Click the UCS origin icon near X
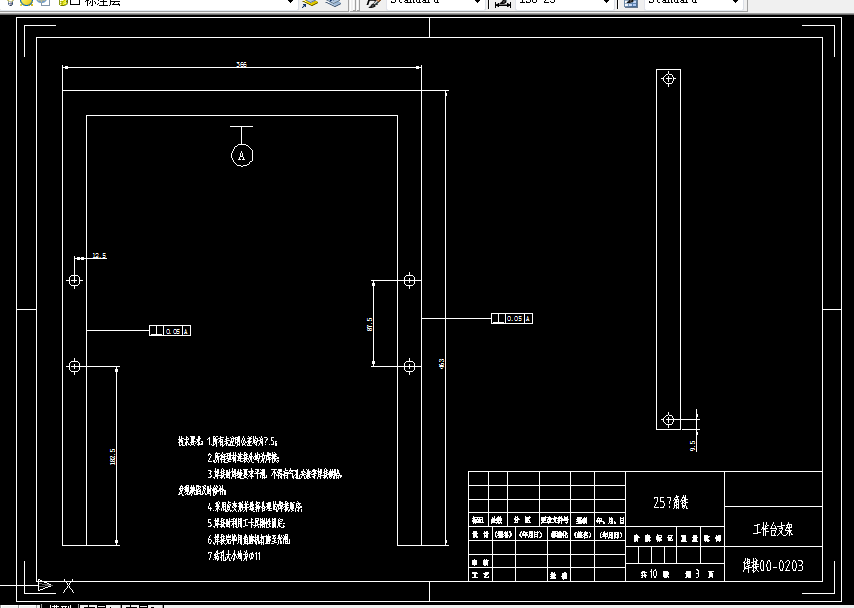The width and height of the screenshot is (854, 608). coord(45,586)
